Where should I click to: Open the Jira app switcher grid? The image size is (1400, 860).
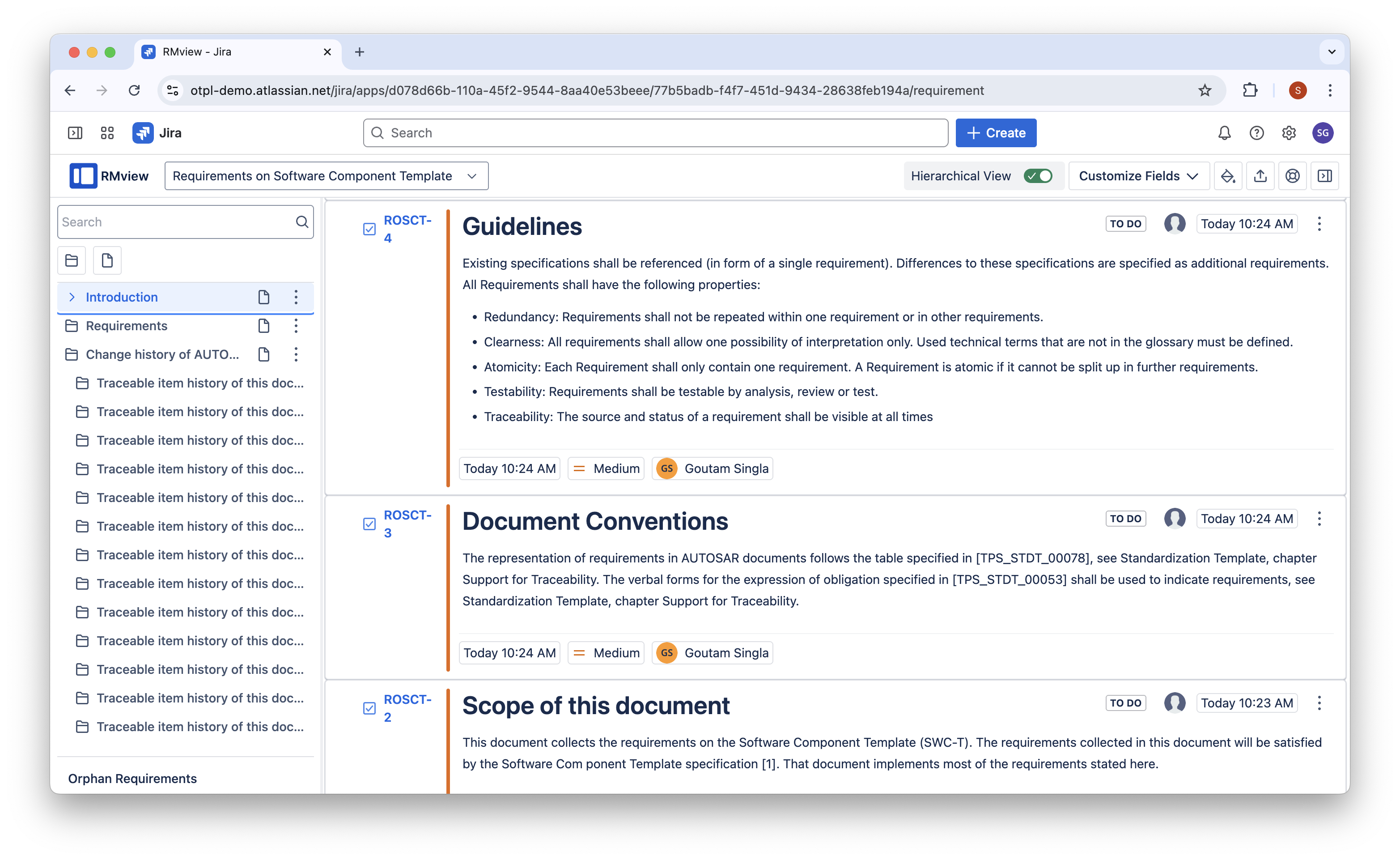[107, 133]
